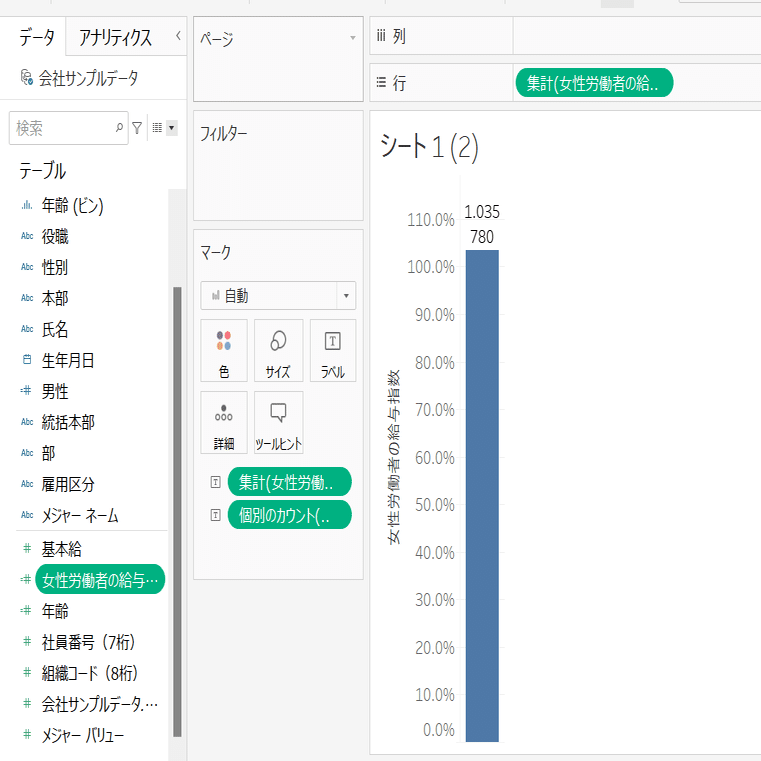Collapse the data pane with the chevron
This screenshot has height=761, width=761.
pyautogui.click(x=178, y=35)
